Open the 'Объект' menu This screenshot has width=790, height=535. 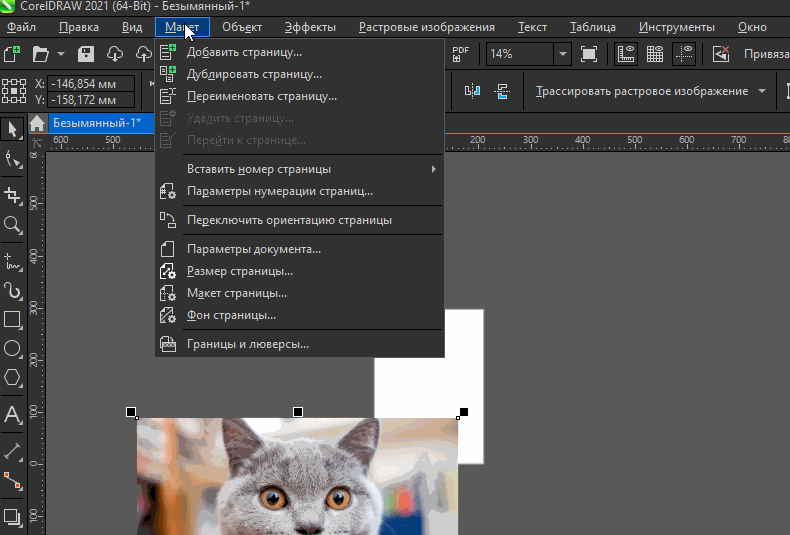(242, 27)
